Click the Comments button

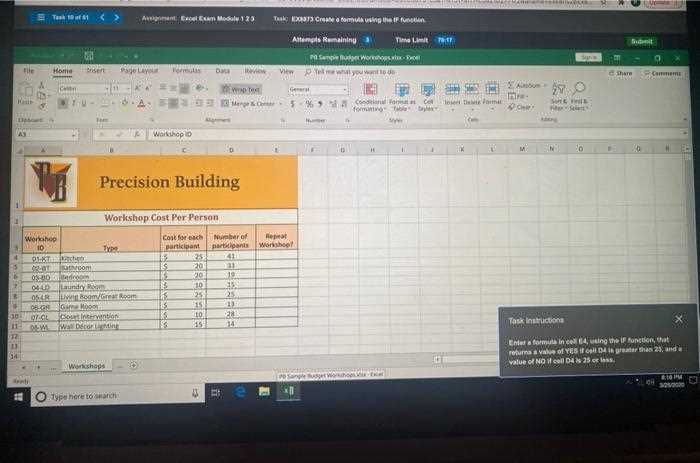pos(662,73)
